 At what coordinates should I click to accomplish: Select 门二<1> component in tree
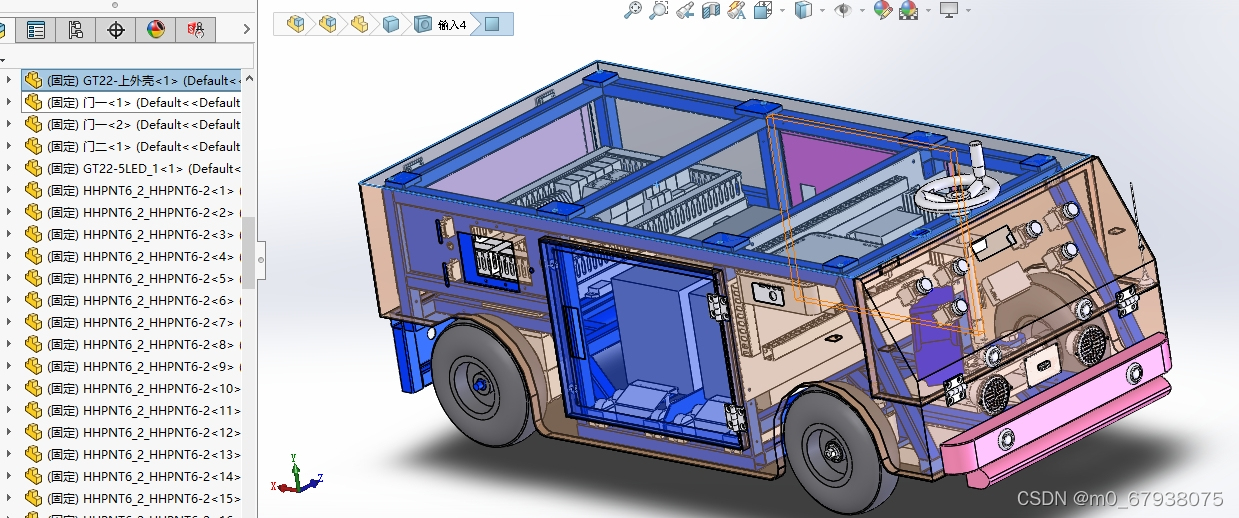point(132,146)
